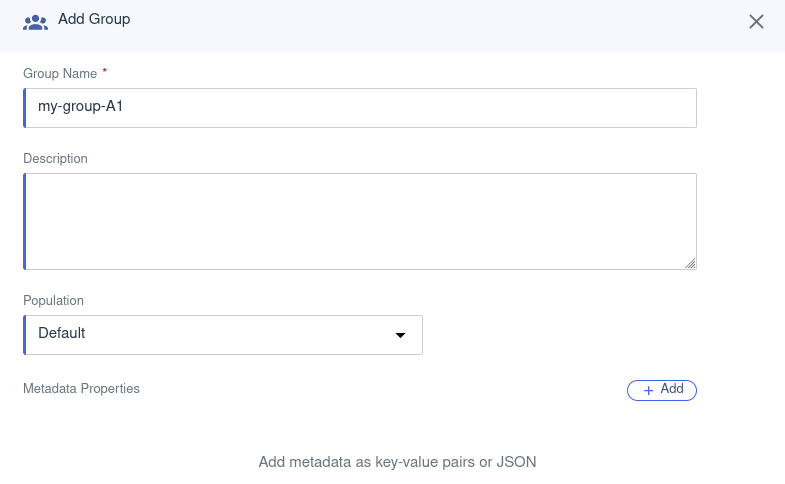Click inside the Description text area

(x=360, y=221)
